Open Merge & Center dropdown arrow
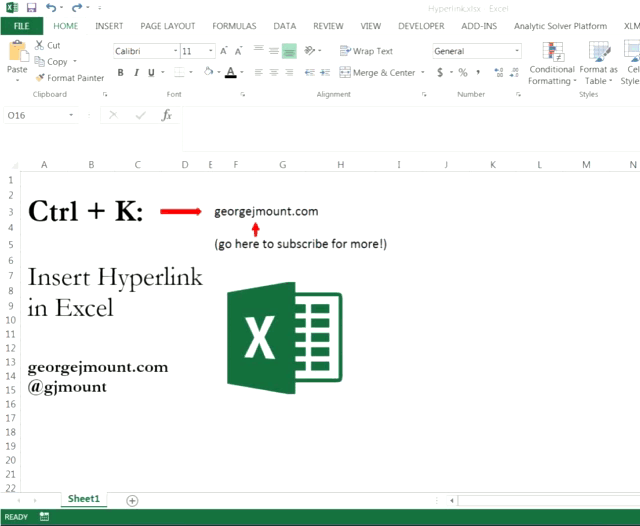The width and height of the screenshot is (640, 526). 423,73
